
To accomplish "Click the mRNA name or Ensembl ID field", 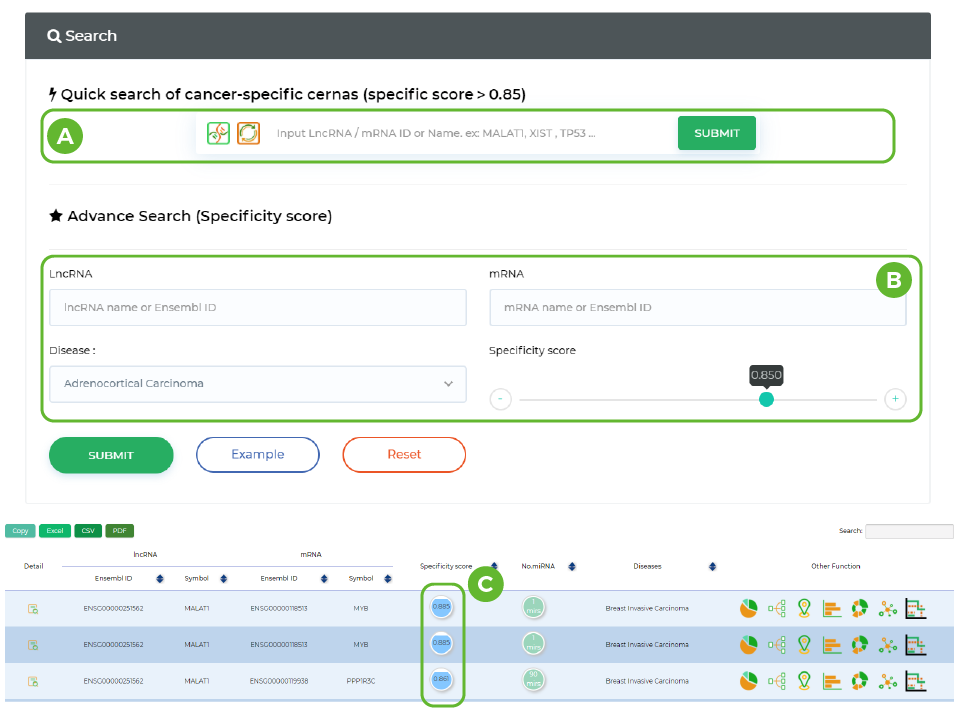I will pos(697,308).
